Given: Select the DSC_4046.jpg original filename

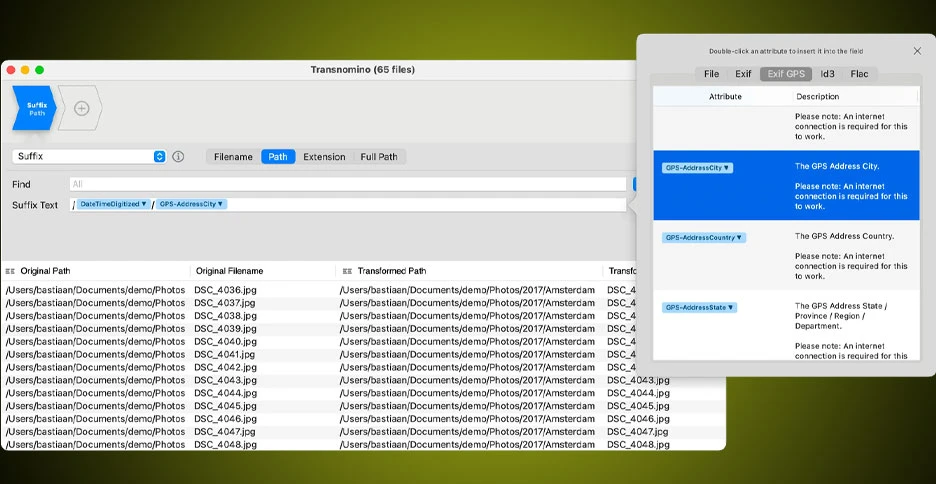Looking at the screenshot, I should pyautogui.click(x=225, y=419).
